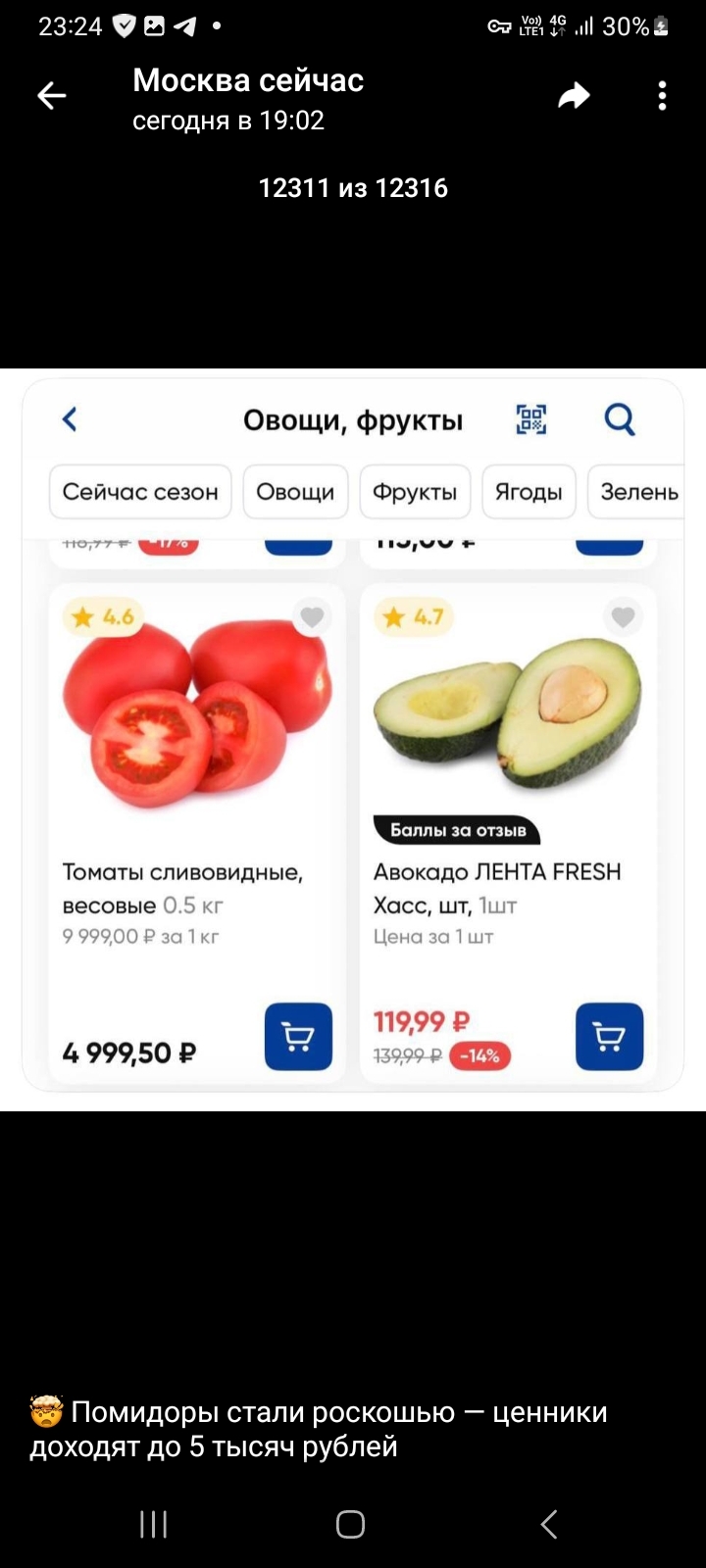Toggle favorite heart on tomatoes card
This screenshot has width=706, height=1568.
312,616
